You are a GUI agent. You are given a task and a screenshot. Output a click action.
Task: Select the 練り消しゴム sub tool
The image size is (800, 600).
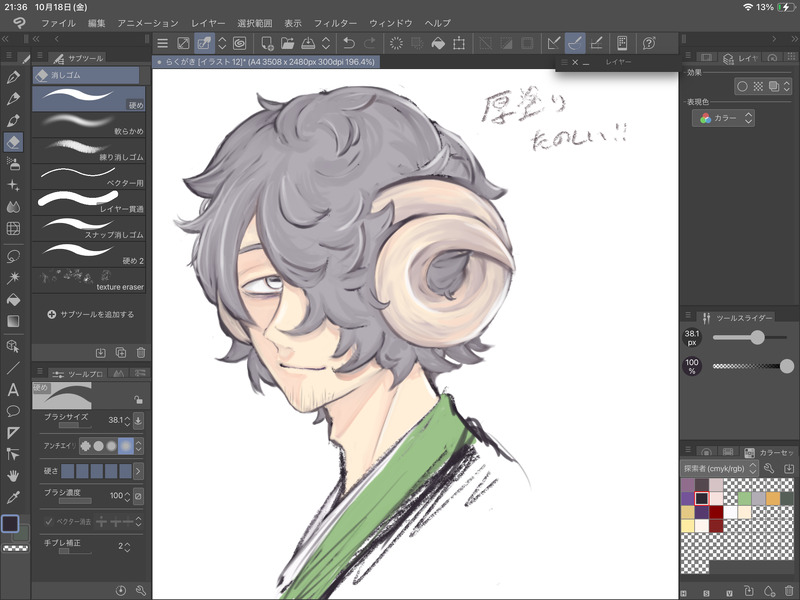click(89, 150)
